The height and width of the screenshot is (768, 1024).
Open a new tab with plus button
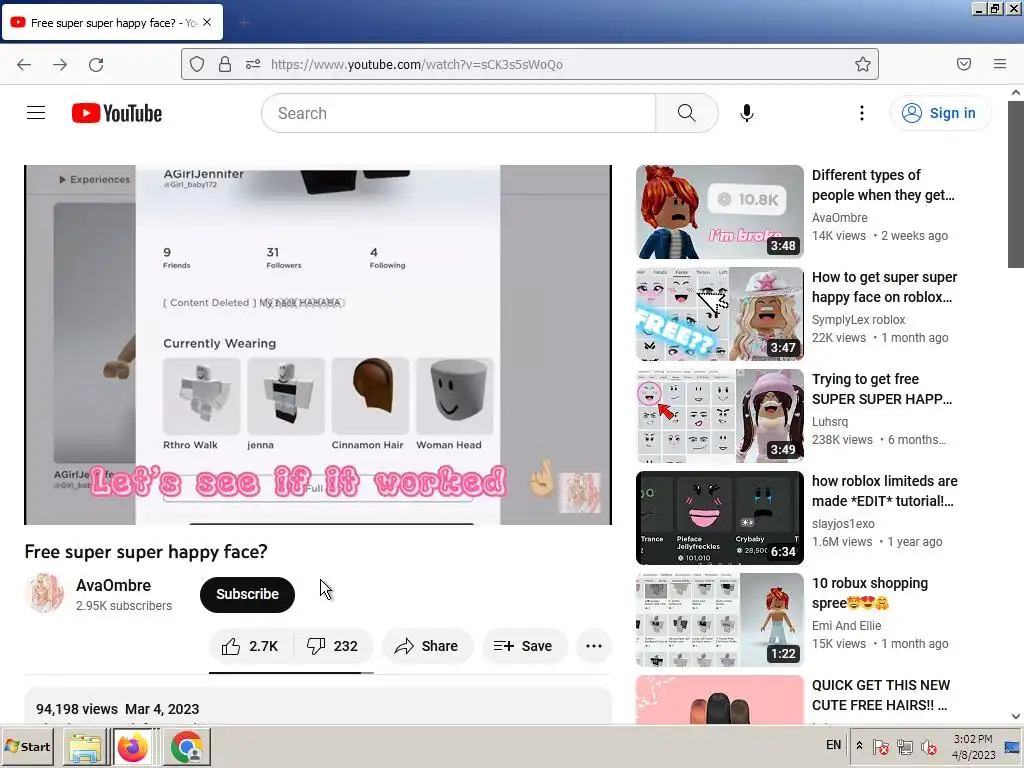(244, 23)
